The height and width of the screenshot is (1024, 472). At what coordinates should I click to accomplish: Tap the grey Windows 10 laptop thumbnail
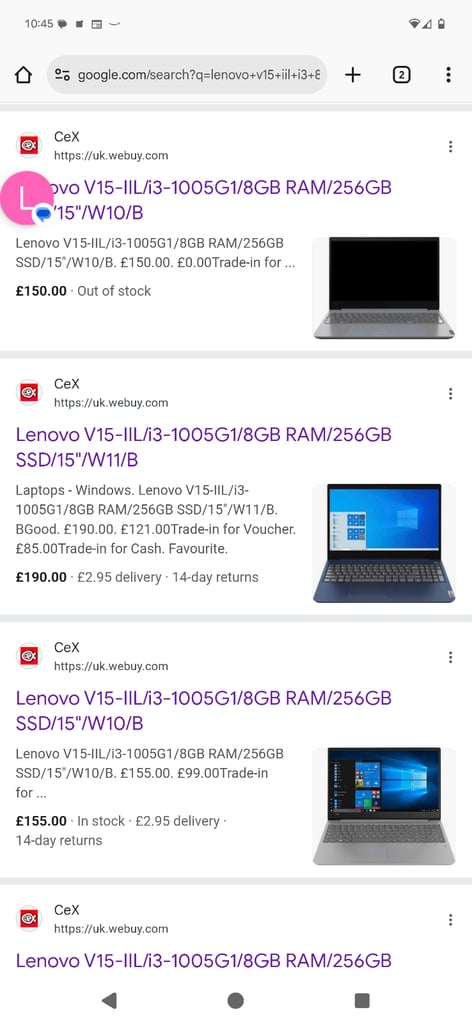click(385, 807)
